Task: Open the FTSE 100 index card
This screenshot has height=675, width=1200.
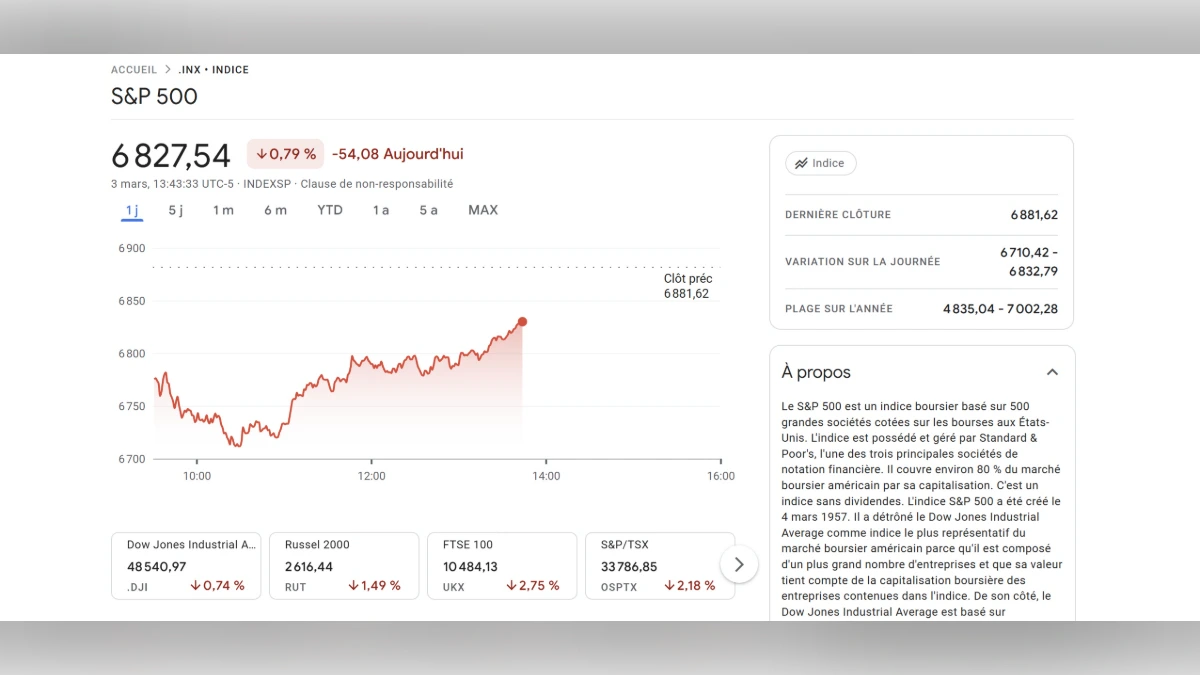Action: [x=502, y=565]
